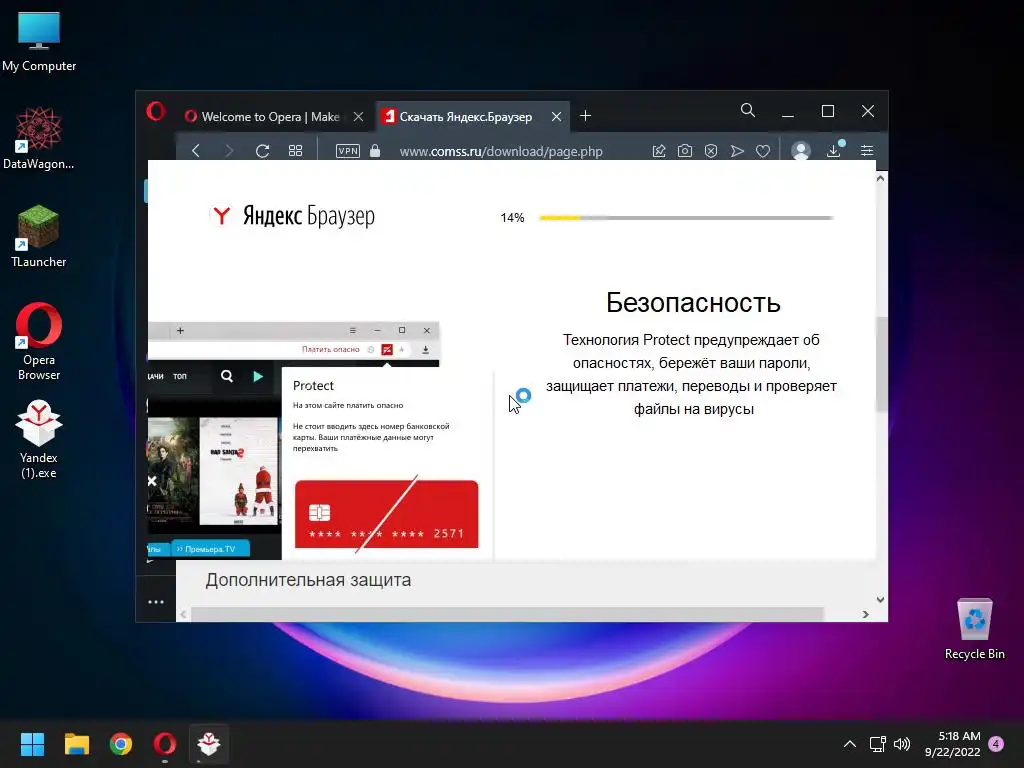Toggle the VPN badge in address bar
The image size is (1024, 768).
(347, 151)
